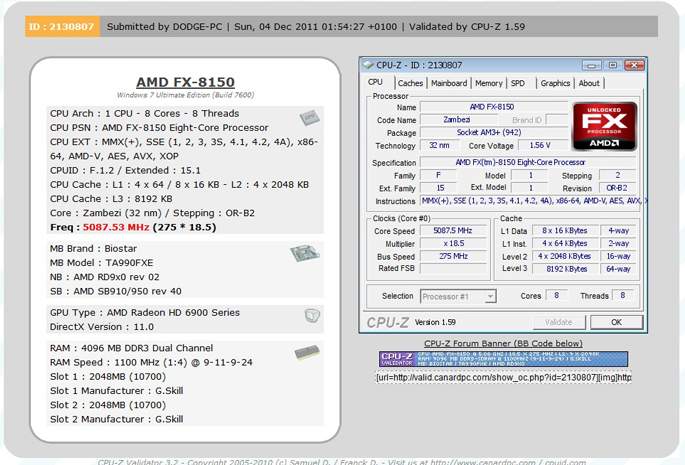
Task: Click the DirectX Version : 11.0 line
Action: (102, 327)
